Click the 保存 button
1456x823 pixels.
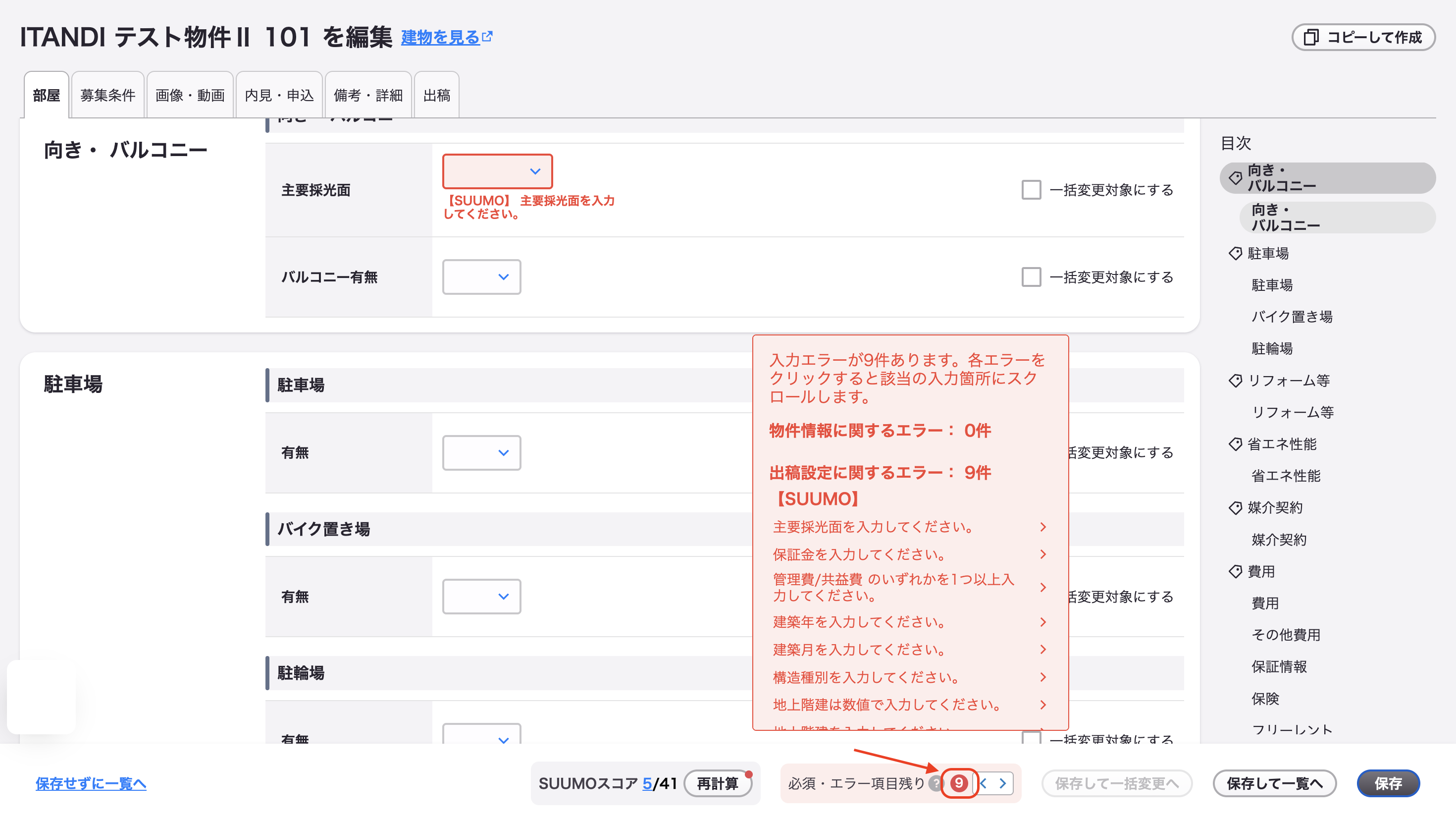(x=1388, y=783)
